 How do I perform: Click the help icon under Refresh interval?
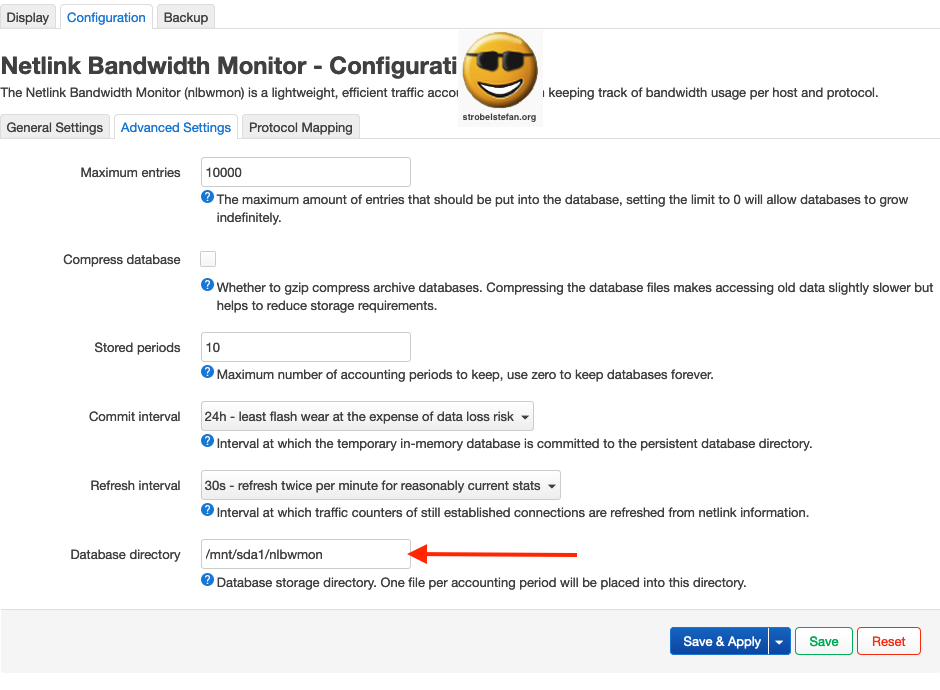(208, 510)
